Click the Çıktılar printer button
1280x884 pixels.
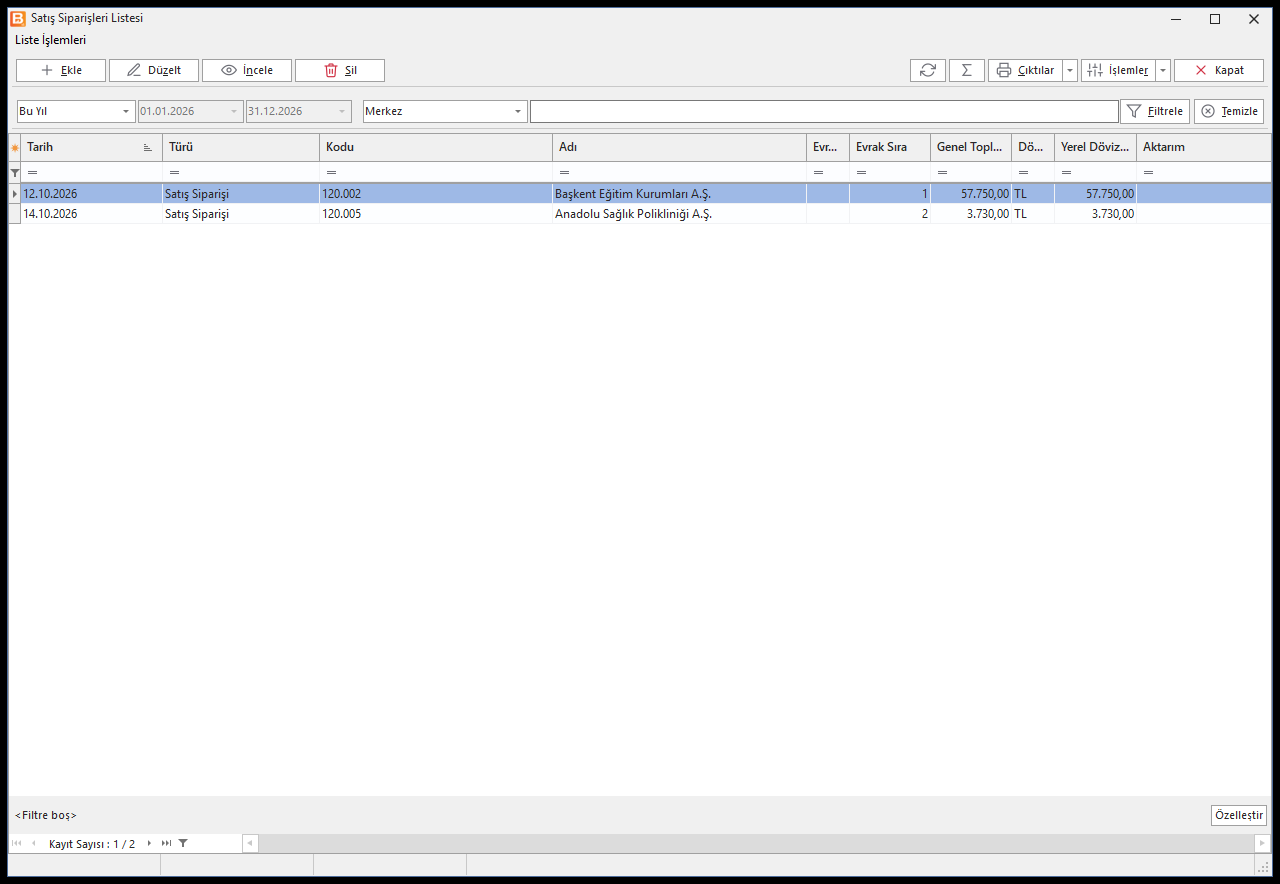[x=1025, y=70]
